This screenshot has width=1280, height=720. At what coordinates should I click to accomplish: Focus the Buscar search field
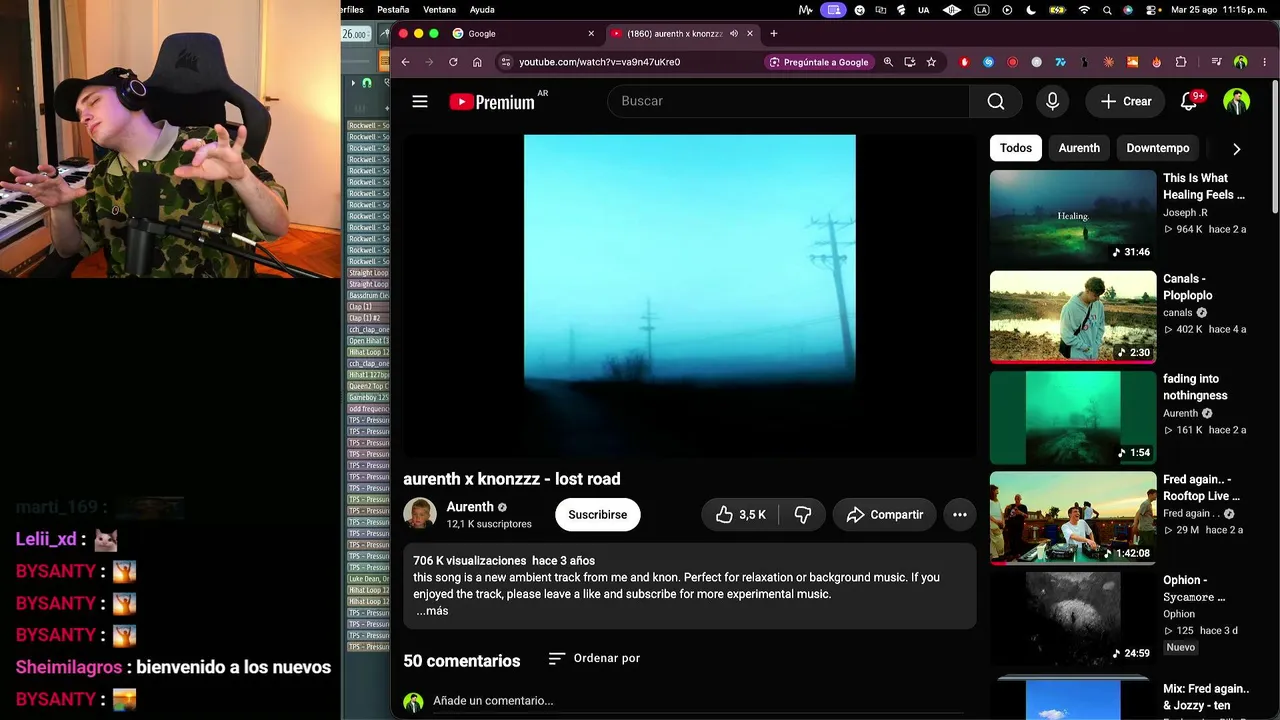point(788,101)
